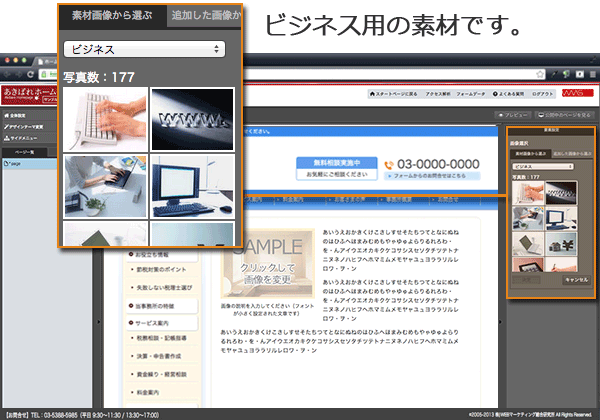Click the ログアウト link
Screen dimensions: 600x420
click(x=542, y=93)
